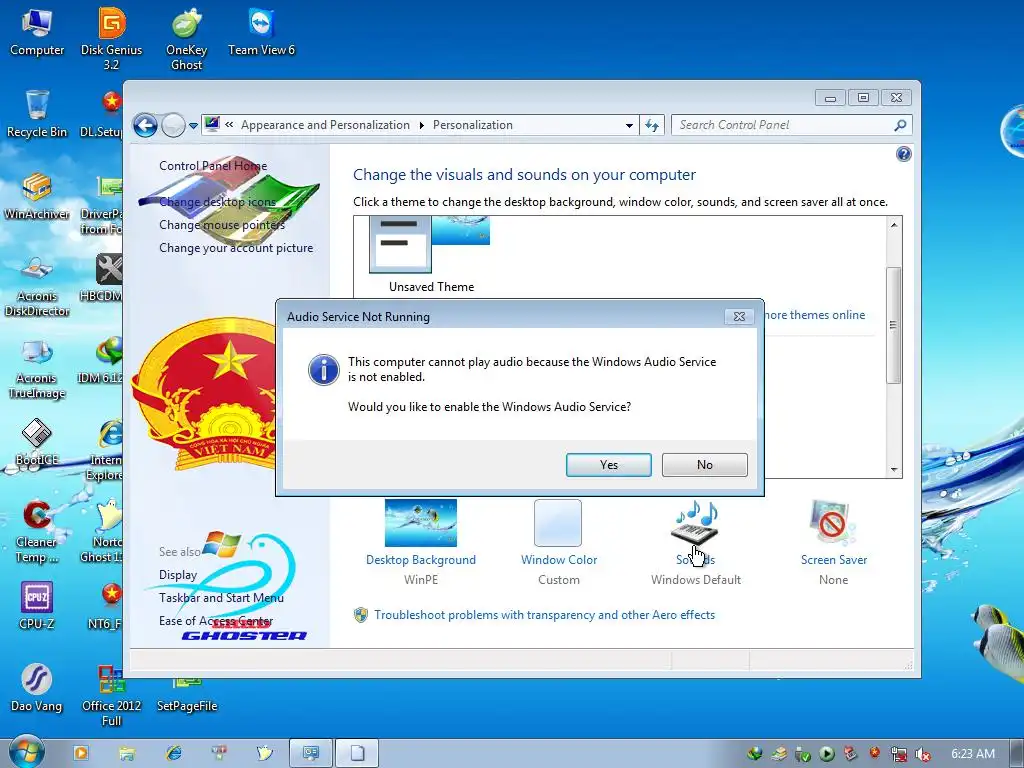Viewport: 1024px width, 768px height.
Task: Open Troubleshoot transparency and Aero effects link
Action: 545,615
